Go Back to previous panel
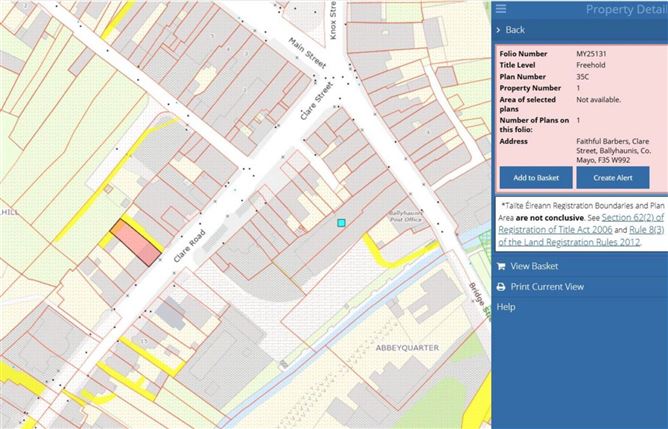The height and width of the screenshot is (429, 668). [515, 30]
